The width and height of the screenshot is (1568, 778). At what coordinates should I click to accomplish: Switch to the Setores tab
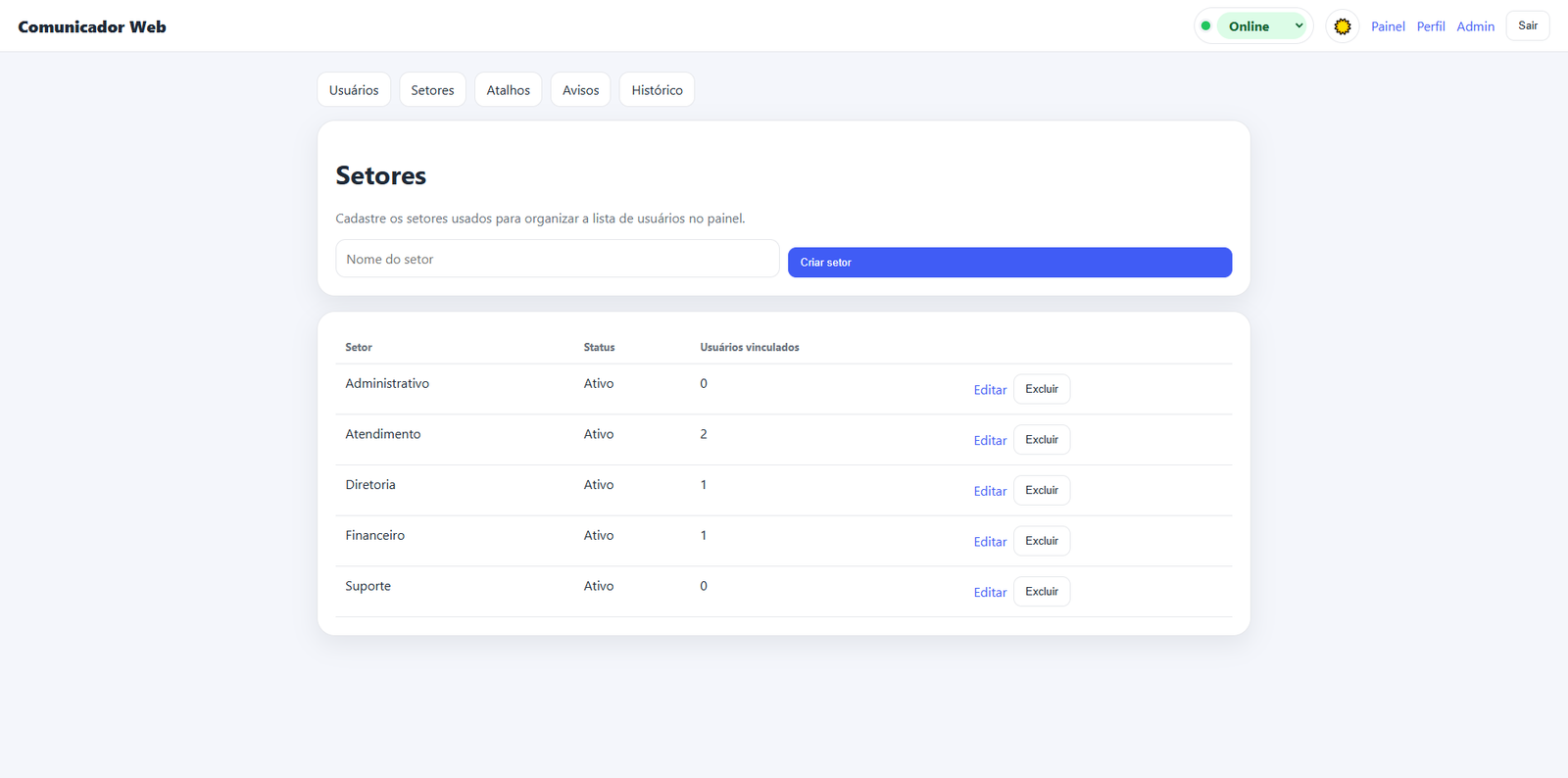432,90
